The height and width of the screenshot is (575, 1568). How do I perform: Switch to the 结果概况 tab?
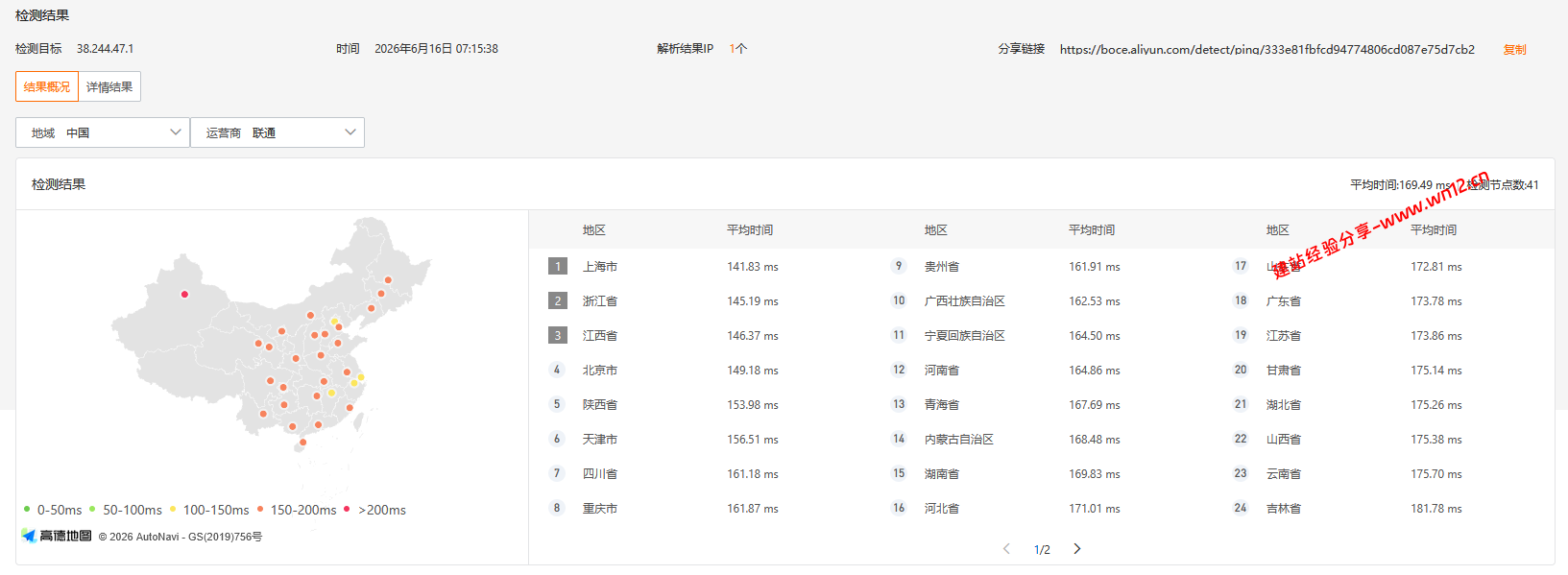(47, 86)
